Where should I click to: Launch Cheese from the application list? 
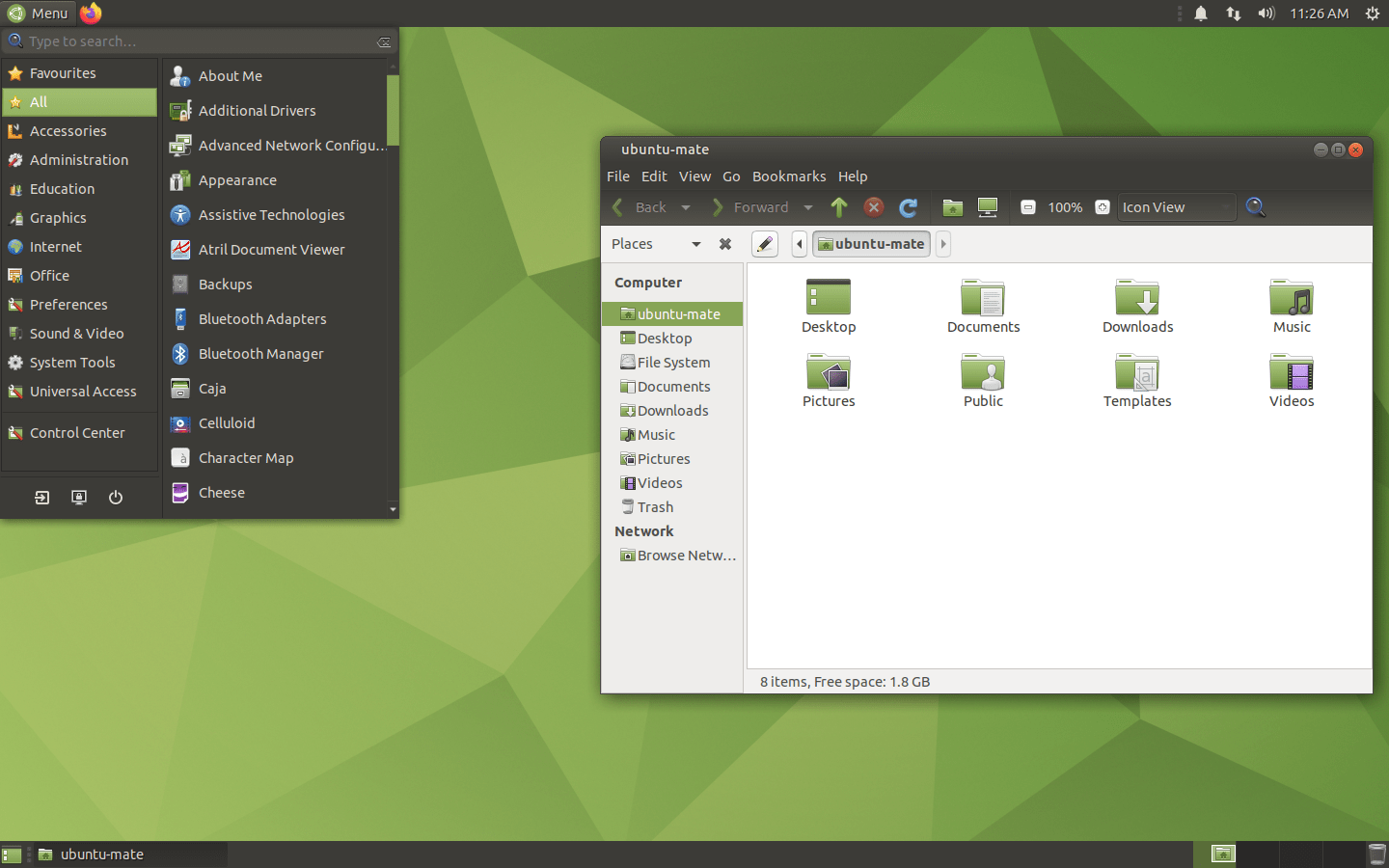coord(276,493)
